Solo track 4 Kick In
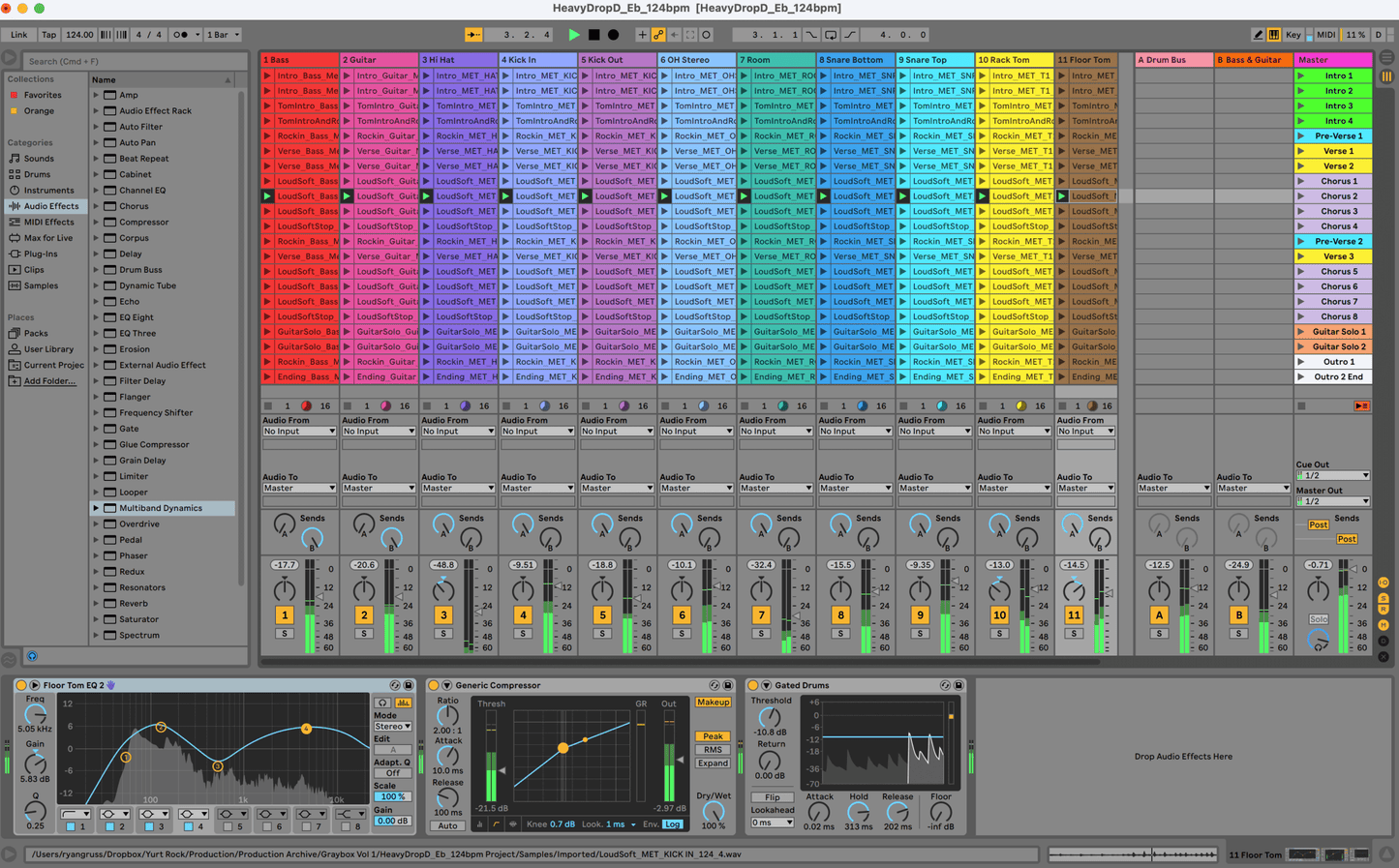The image size is (1399, 868). [x=523, y=634]
